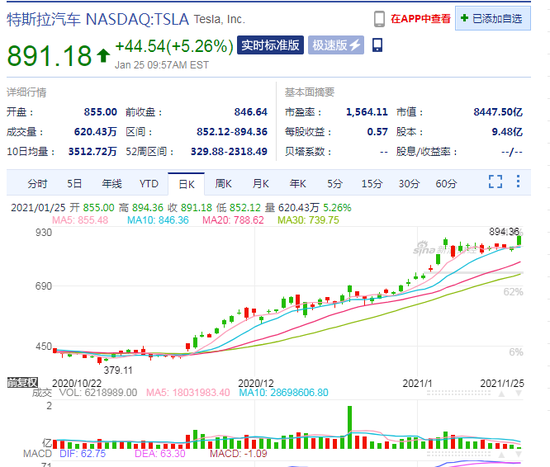Click the 已添加自选 watchlist button

point(493,18)
